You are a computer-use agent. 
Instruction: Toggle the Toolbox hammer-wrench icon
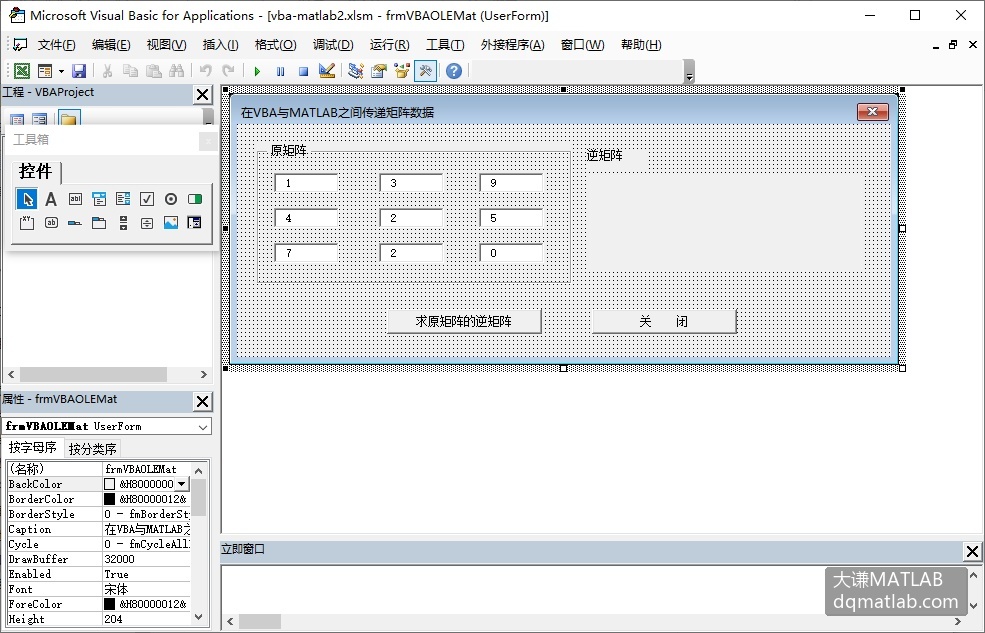tap(425, 71)
